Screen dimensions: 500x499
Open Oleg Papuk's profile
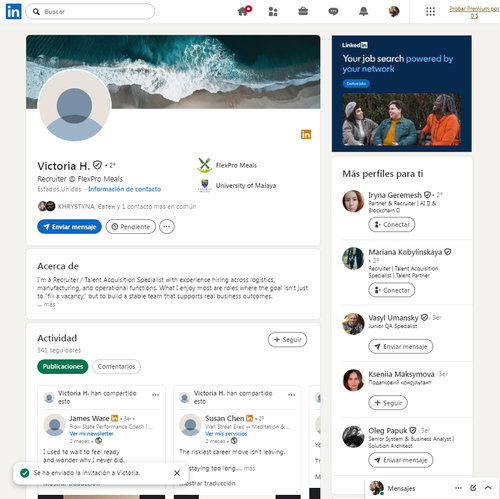point(388,430)
